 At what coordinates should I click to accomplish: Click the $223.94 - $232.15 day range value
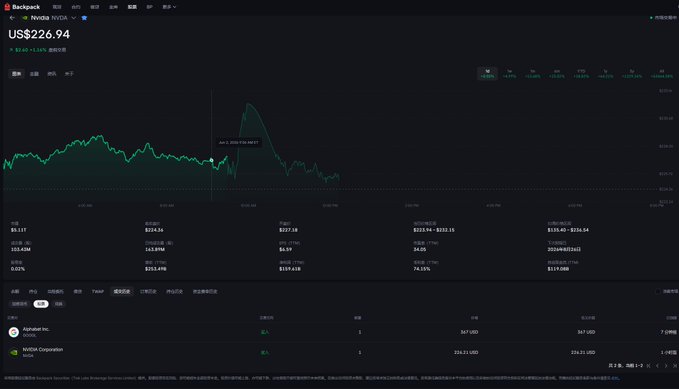coord(434,230)
